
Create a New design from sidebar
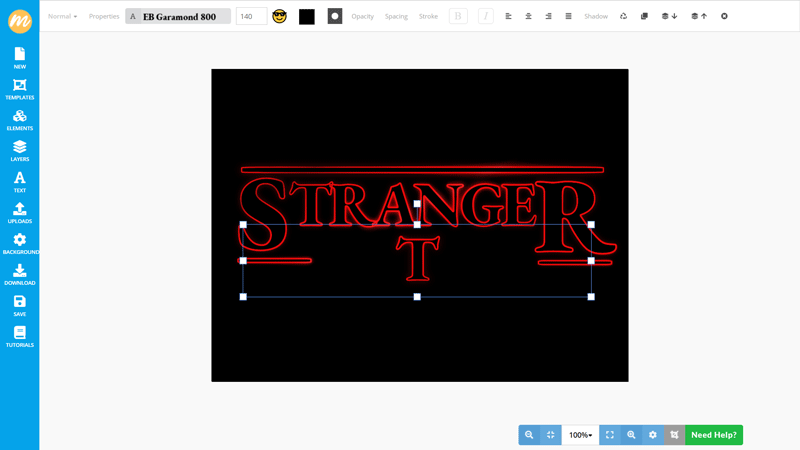tap(19, 58)
